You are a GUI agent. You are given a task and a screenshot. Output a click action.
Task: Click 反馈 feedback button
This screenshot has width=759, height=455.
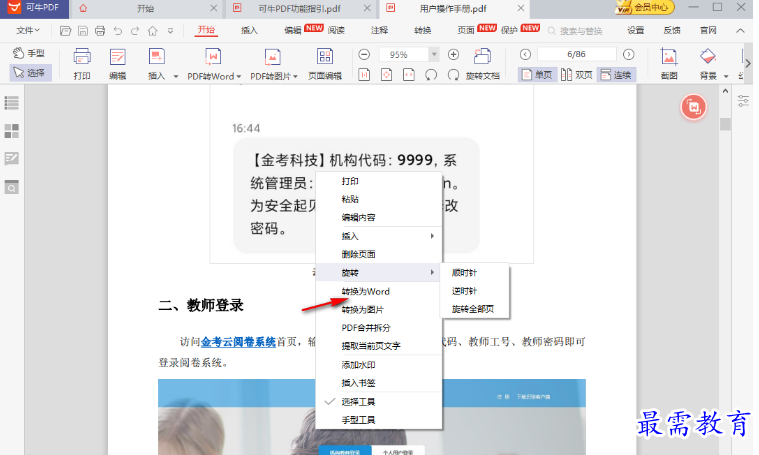click(x=672, y=30)
